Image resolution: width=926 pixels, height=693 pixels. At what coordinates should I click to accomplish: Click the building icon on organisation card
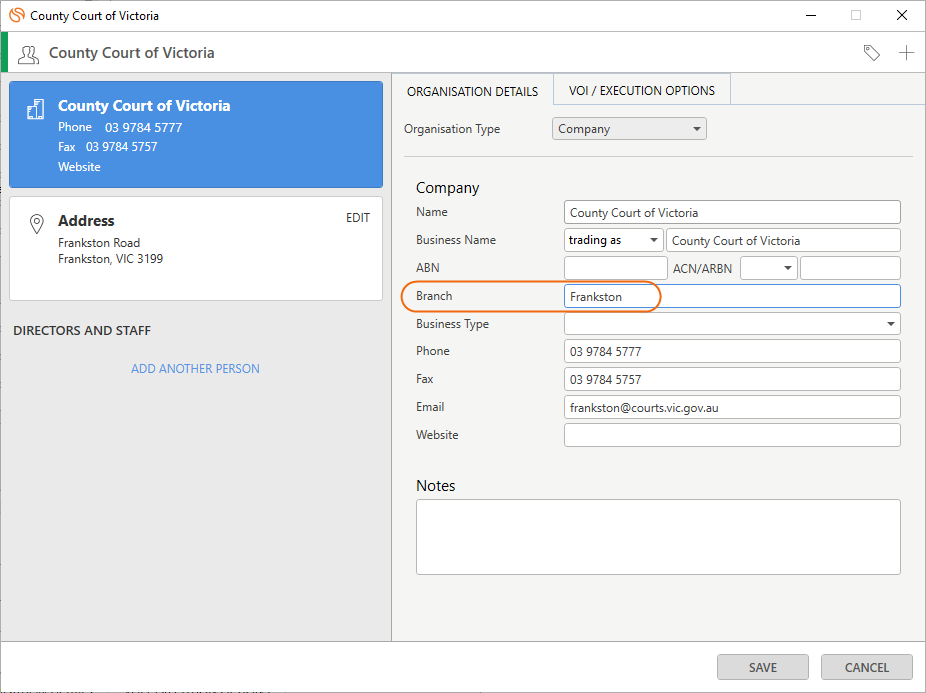[36, 109]
